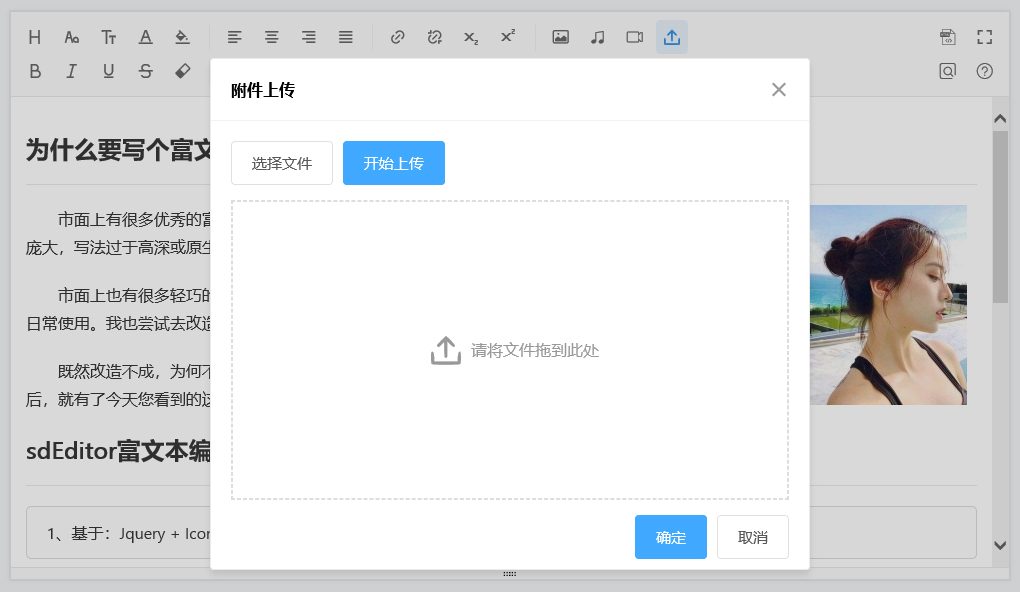Apply superscript formatting
Viewport: 1020px width, 592px height.
(507, 36)
